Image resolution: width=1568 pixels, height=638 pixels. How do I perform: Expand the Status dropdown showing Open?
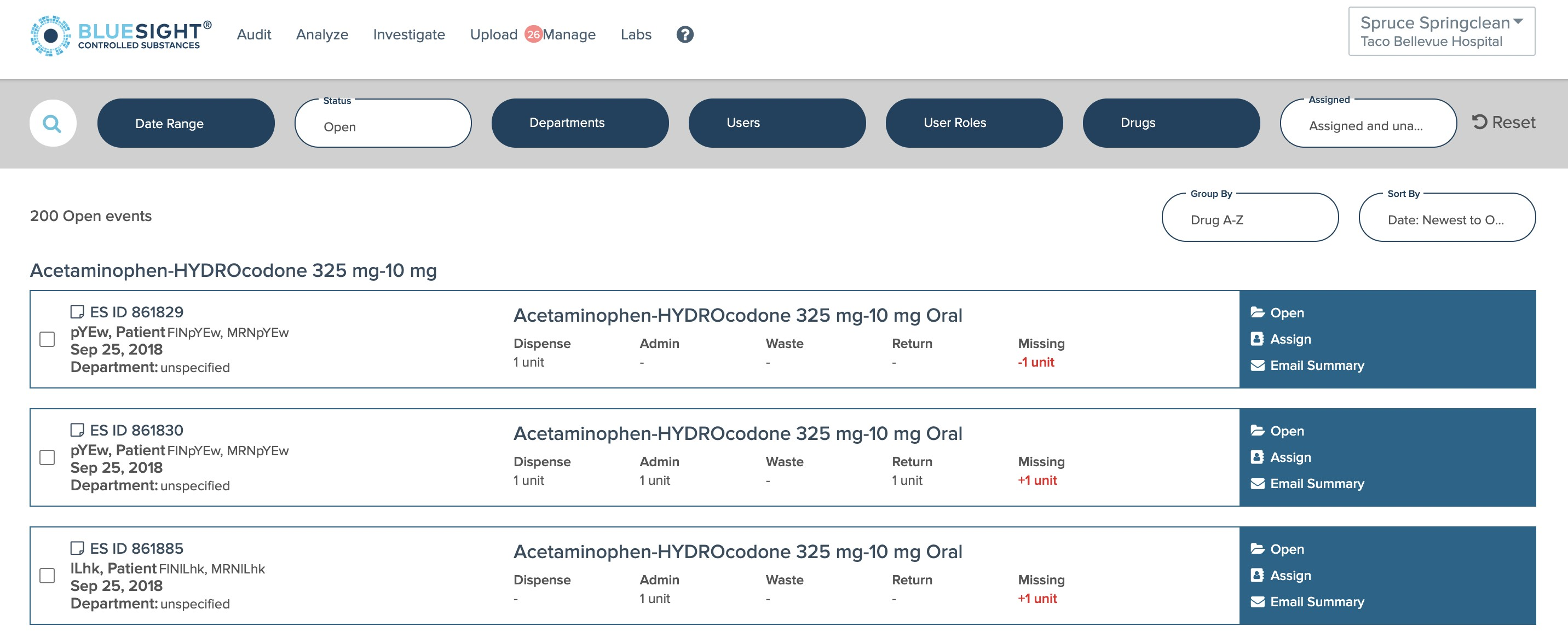[383, 124]
